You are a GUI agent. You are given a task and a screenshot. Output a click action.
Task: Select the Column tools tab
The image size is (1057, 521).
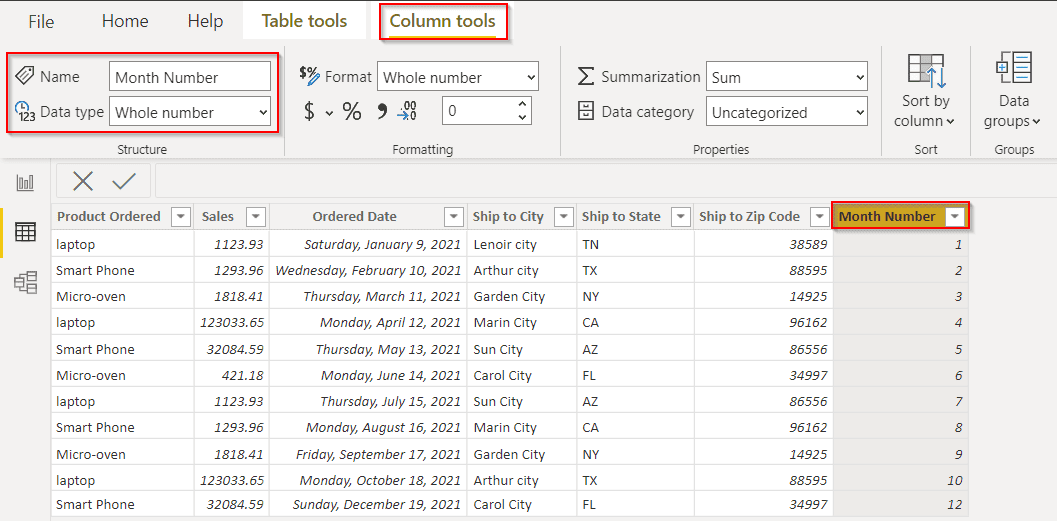(x=442, y=21)
